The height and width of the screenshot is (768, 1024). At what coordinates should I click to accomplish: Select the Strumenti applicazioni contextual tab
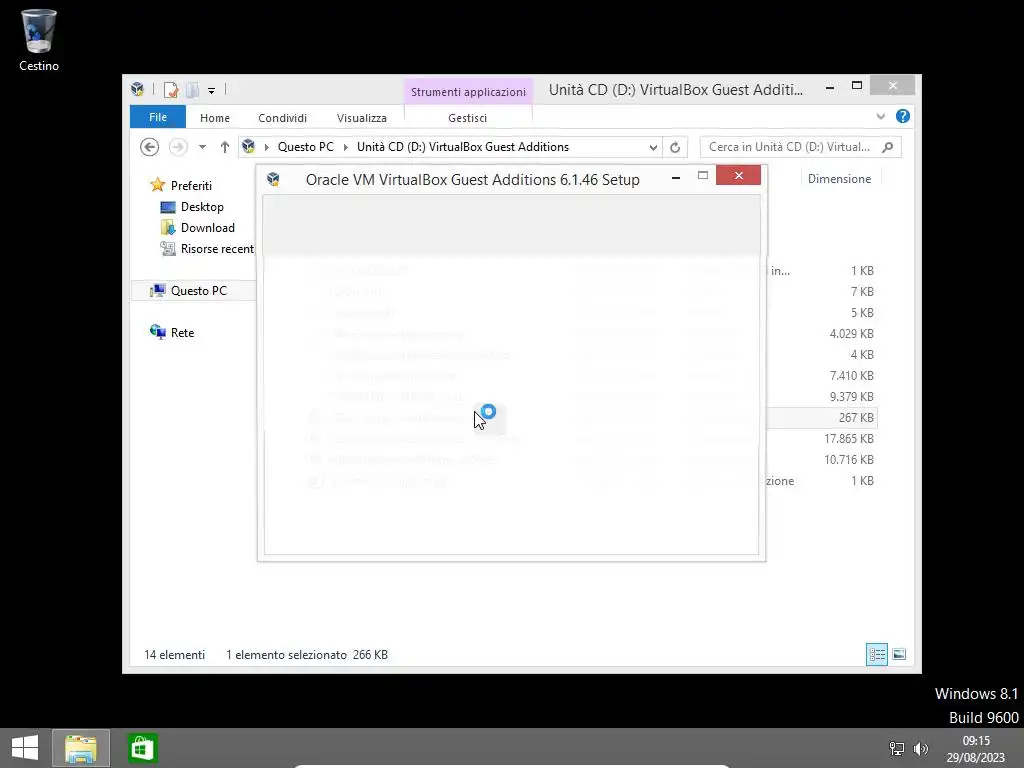click(468, 92)
